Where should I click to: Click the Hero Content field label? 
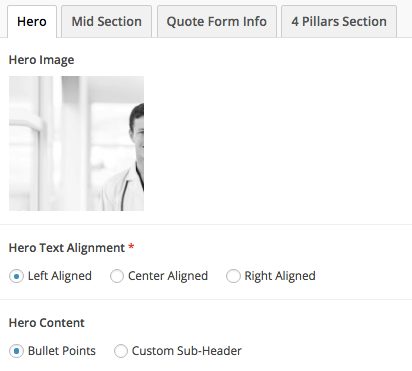(47, 323)
